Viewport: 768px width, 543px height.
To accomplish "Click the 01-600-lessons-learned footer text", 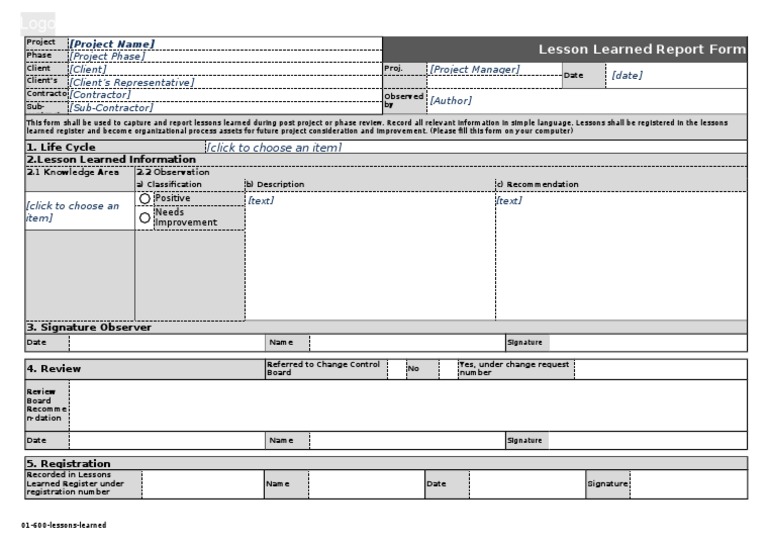I will tap(64, 525).
